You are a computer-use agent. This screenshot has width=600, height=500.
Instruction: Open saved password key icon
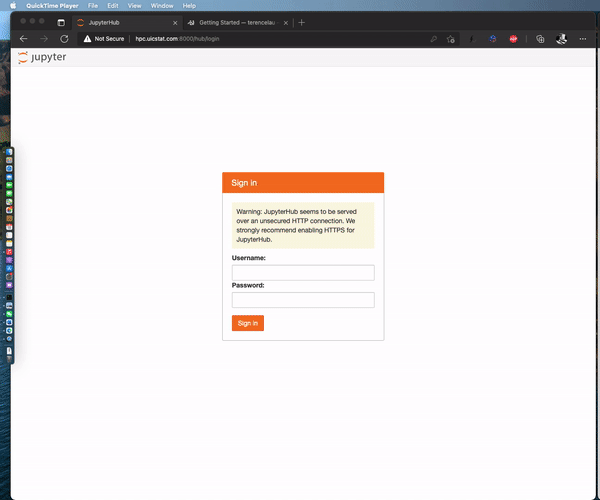[434, 39]
